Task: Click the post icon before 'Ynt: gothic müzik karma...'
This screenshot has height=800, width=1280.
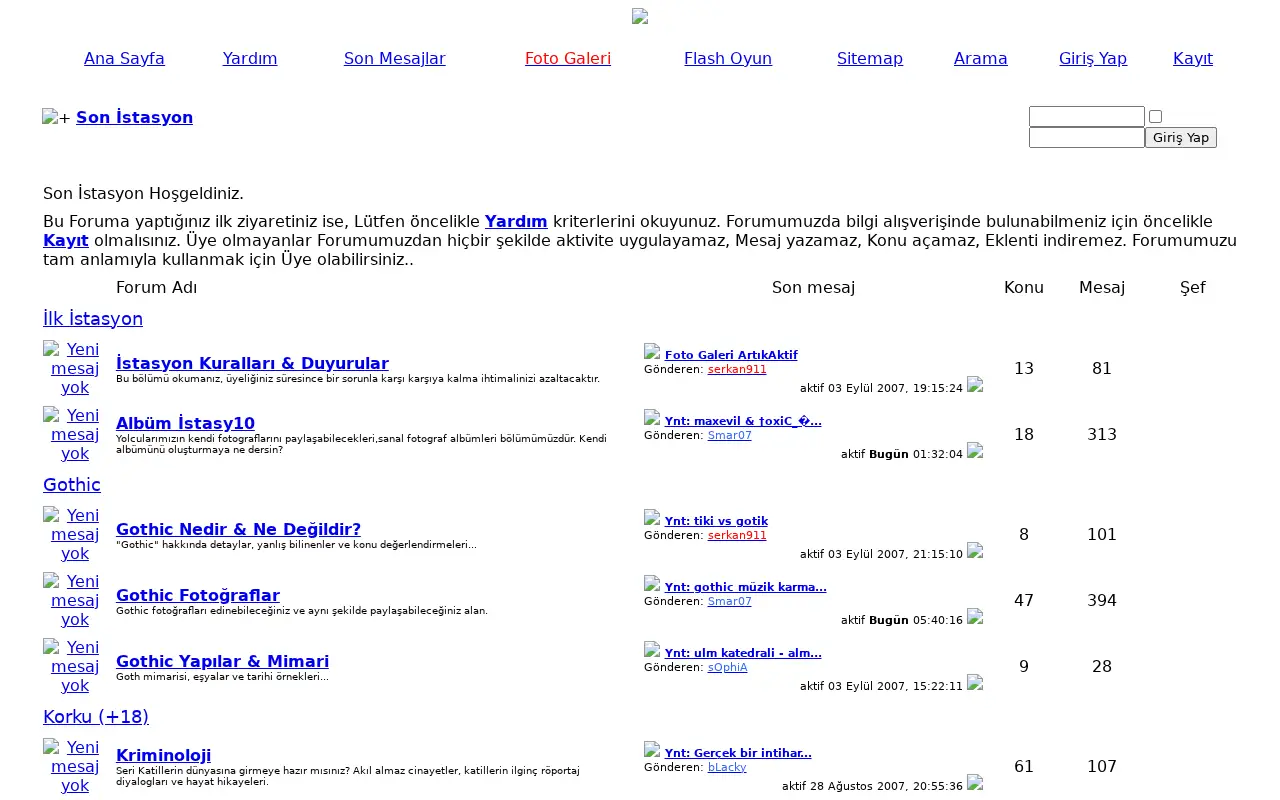Action: (x=652, y=584)
